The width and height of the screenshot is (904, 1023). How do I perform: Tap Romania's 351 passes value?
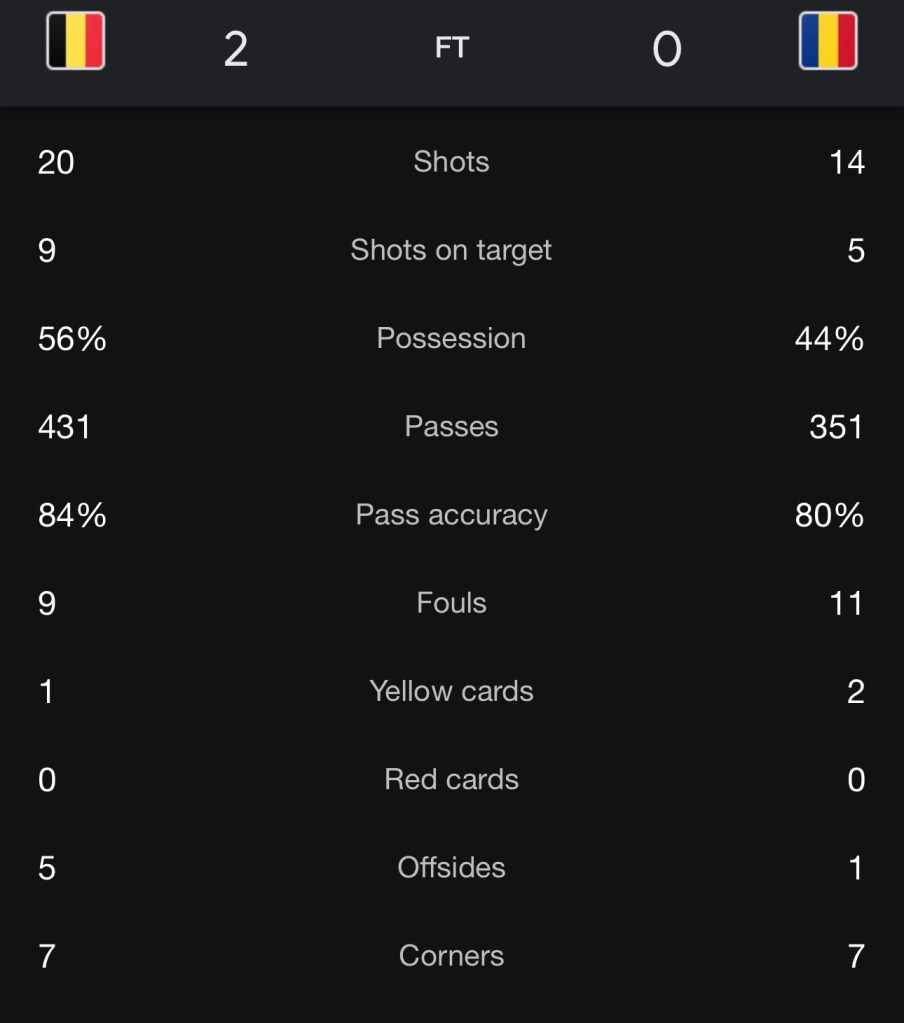836,426
